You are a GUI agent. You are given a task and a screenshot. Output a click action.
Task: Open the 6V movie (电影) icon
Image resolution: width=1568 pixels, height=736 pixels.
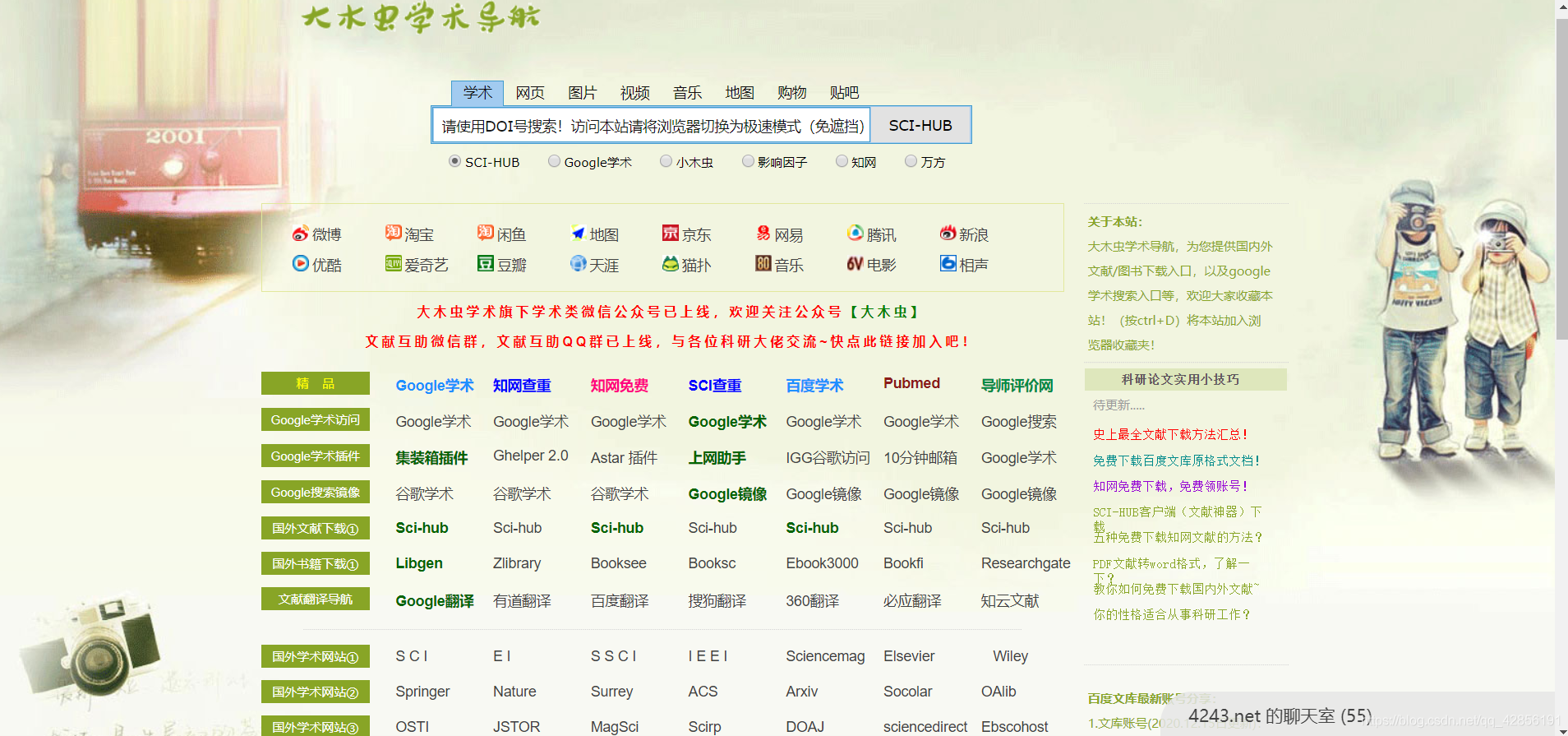[855, 264]
